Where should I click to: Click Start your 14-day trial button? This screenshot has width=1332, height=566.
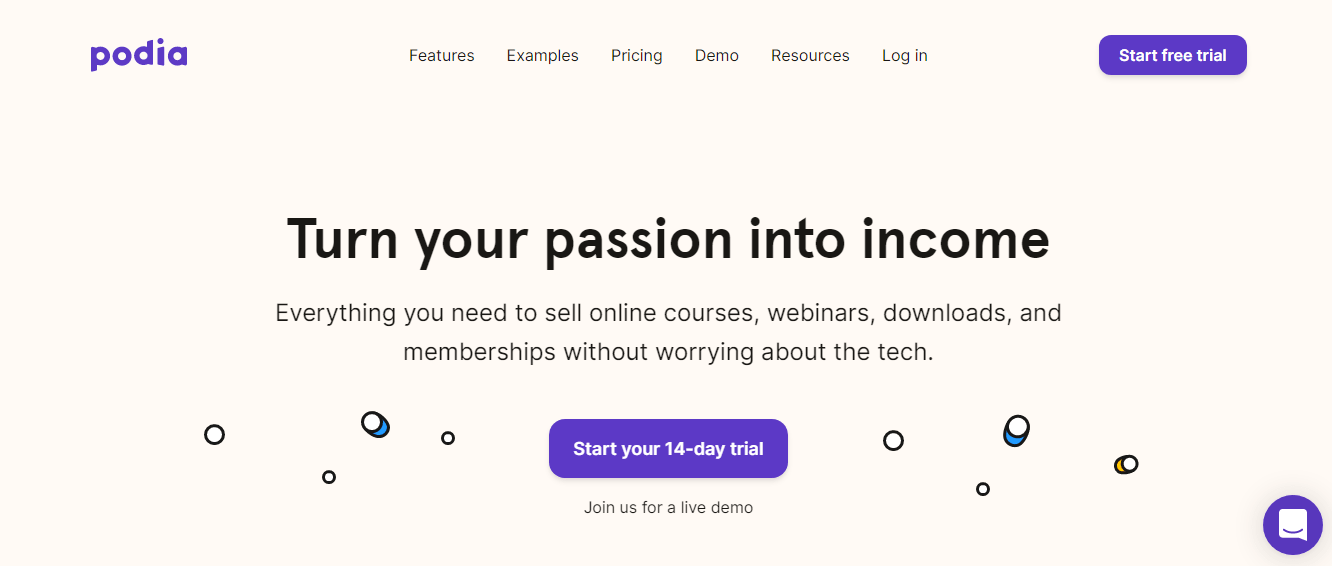tap(668, 449)
